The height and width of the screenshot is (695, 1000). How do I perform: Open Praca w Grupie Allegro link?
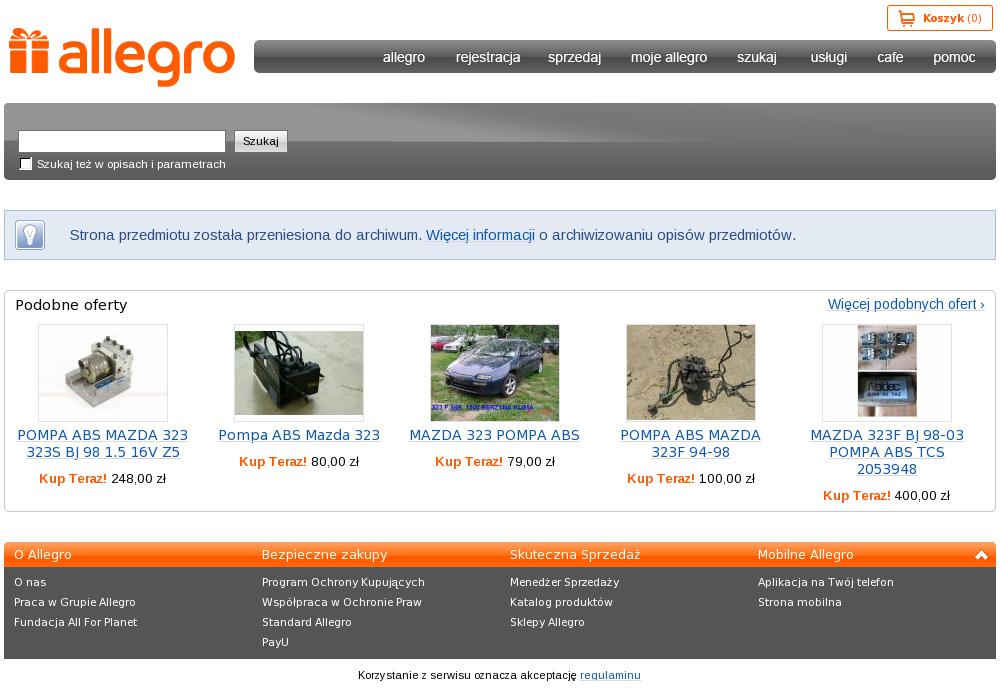tap(75, 602)
